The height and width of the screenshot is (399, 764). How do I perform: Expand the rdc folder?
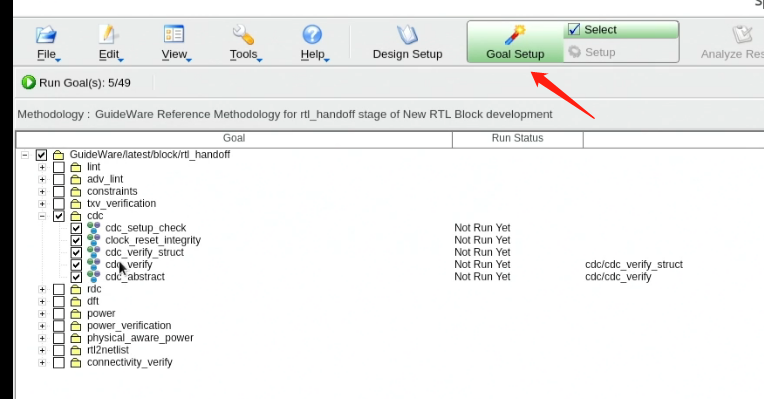click(x=42, y=289)
